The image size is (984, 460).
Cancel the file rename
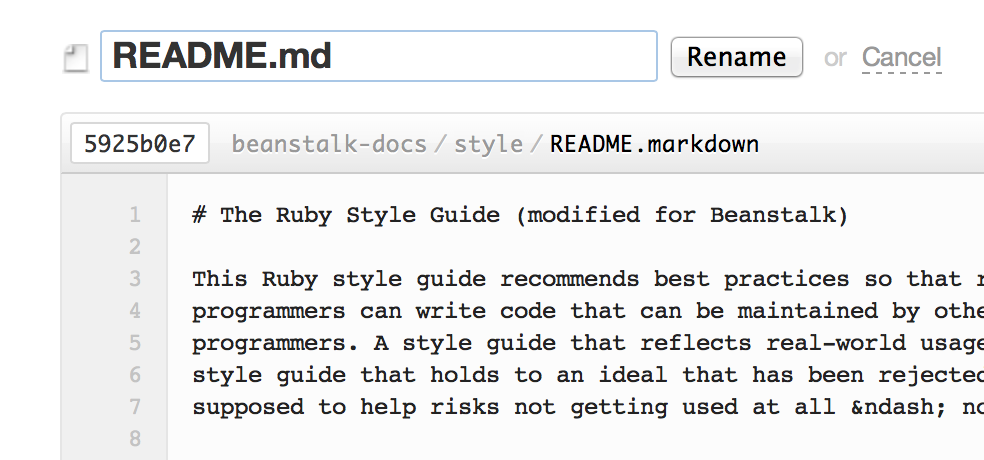pos(901,58)
